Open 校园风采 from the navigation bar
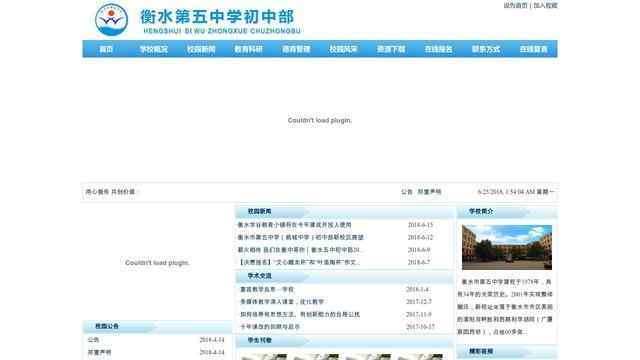The height and width of the screenshot is (360, 640). (343, 49)
